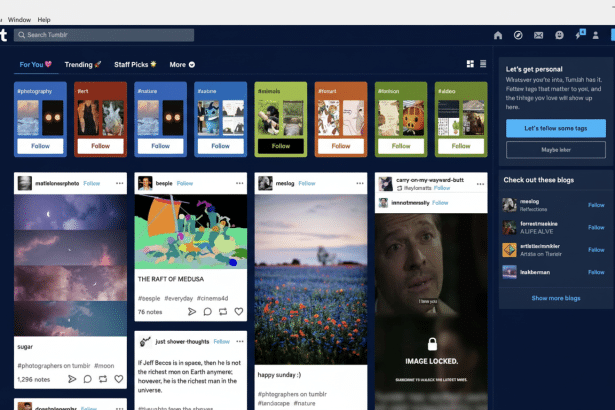
Task: Follow meslog from post header
Action: (x=307, y=183)
